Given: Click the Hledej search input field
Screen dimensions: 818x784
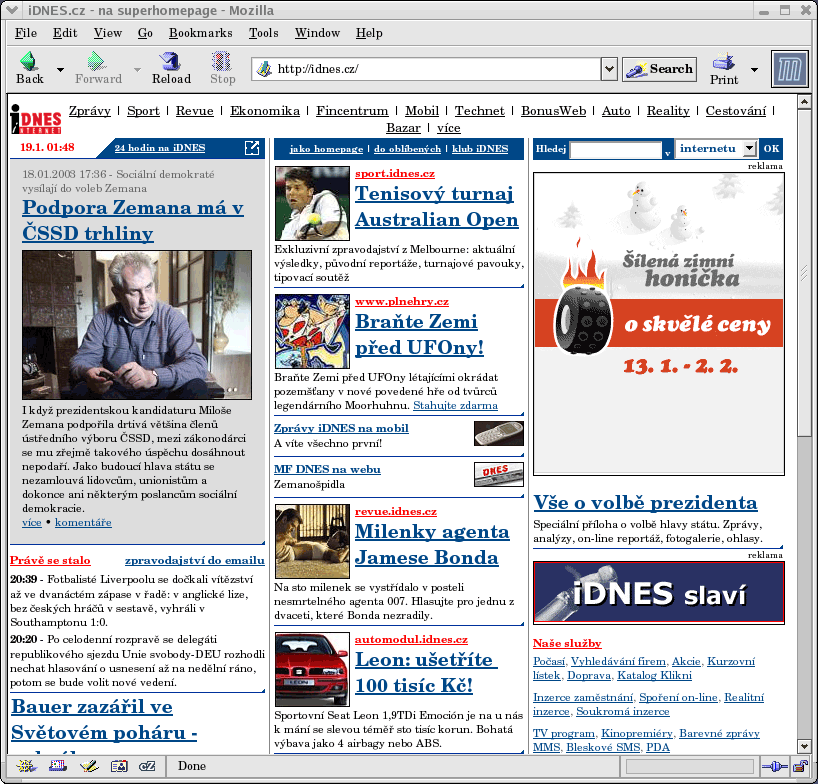Looking at the screenshot, I should point(616,149).
